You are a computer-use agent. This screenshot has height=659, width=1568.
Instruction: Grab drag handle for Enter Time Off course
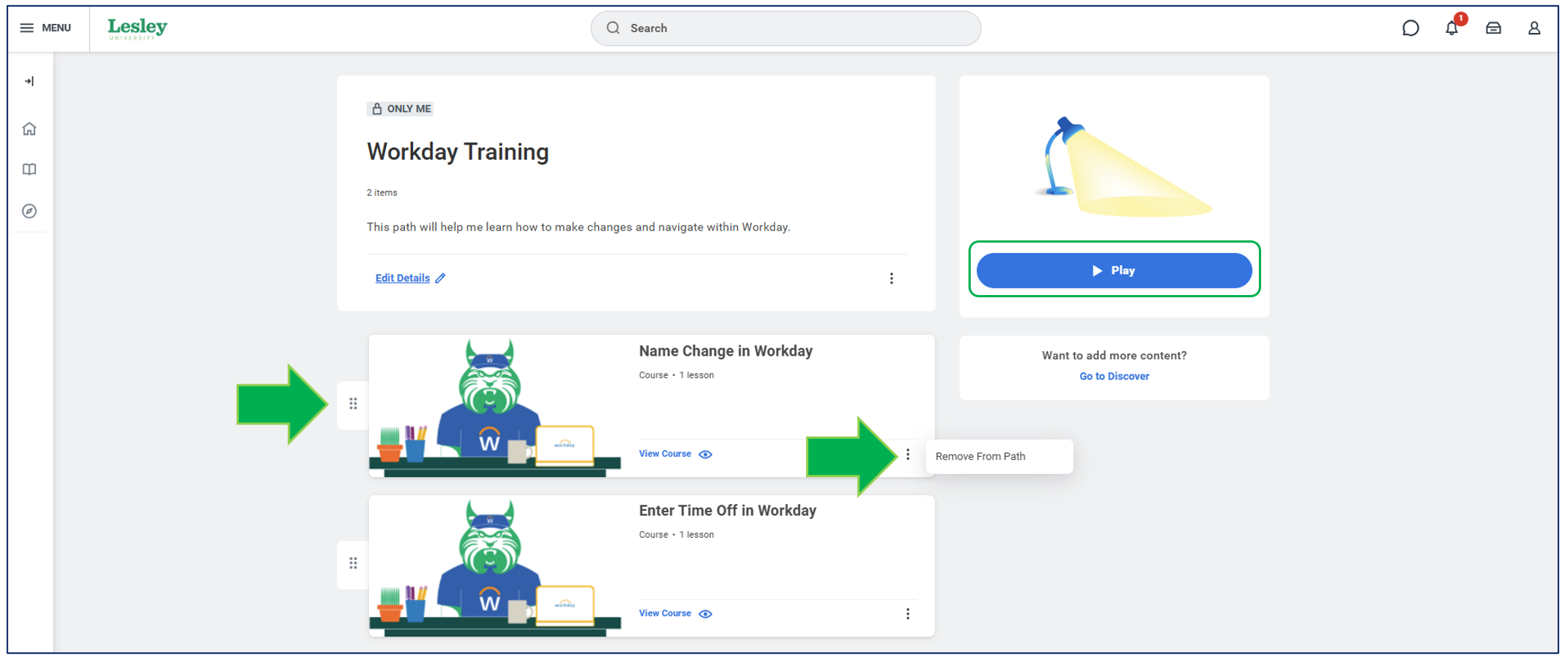(x=353, y=563)
